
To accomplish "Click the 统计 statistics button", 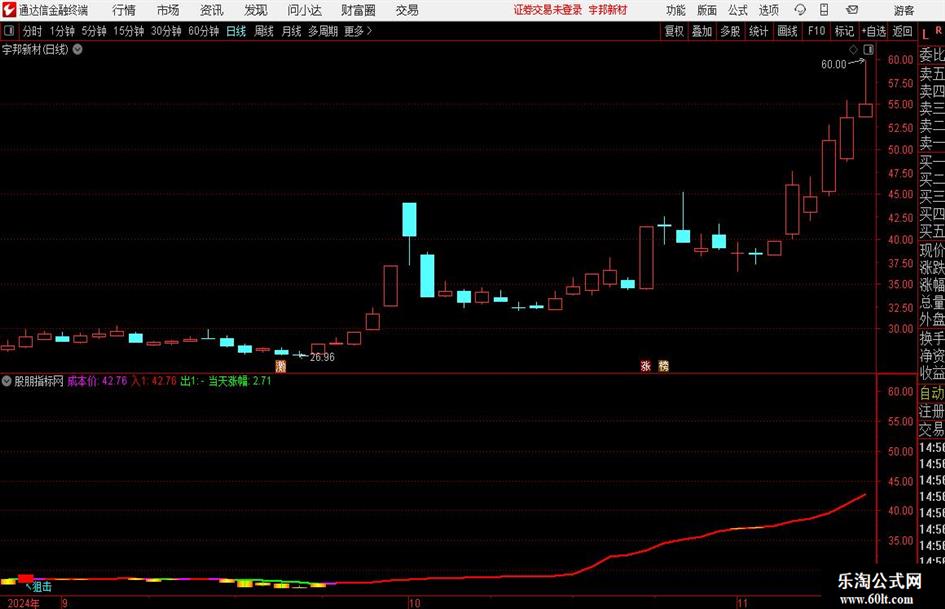I will coord(759,31).
